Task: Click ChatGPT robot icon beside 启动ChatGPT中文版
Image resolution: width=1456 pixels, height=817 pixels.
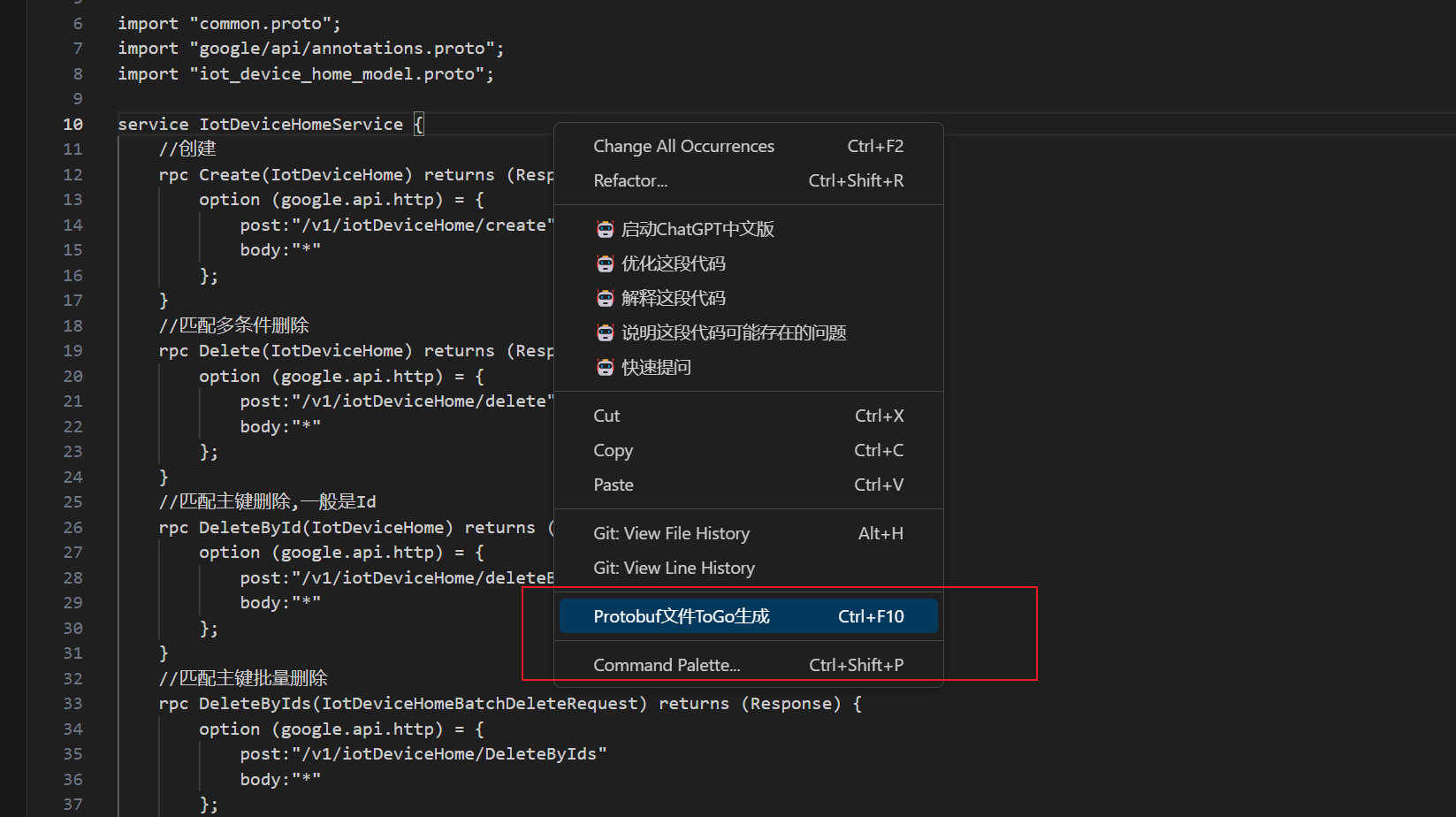Action: click(x=605, y=230)
